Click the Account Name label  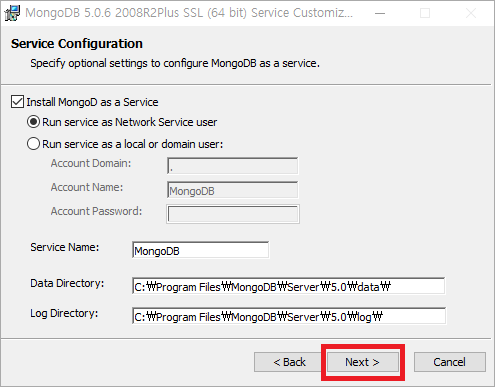click(87, 187)
